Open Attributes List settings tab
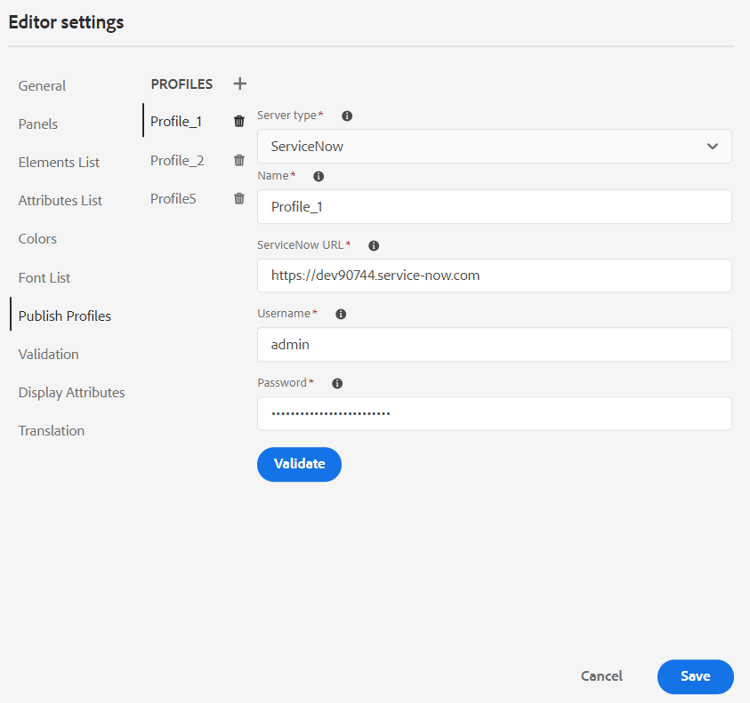 point(60,201)
